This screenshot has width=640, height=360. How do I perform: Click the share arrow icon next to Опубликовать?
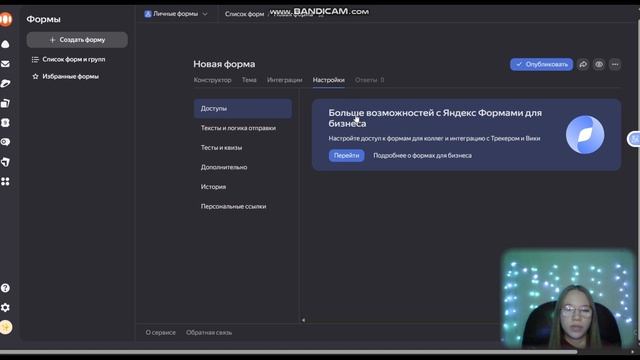tap(583, 64)
